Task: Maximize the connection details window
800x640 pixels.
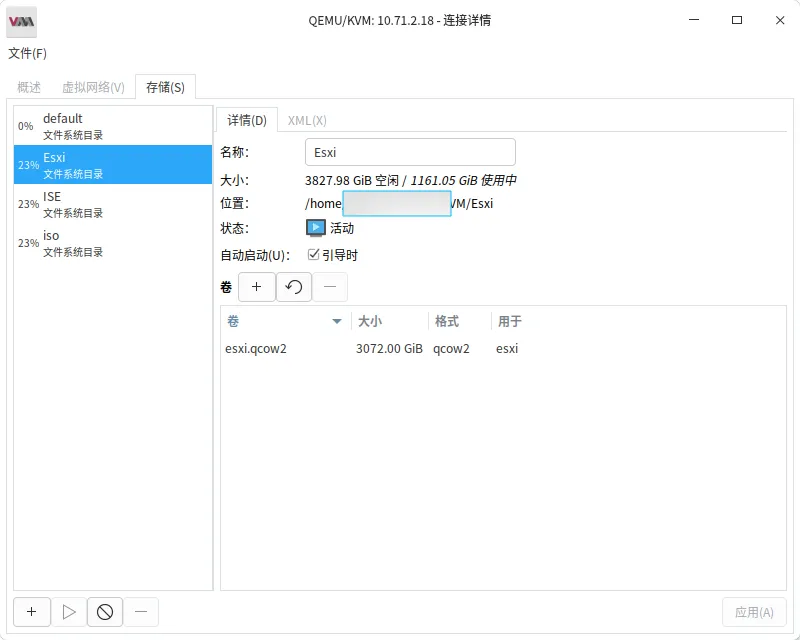Action: pyautogui.click(x=737, y=20)
